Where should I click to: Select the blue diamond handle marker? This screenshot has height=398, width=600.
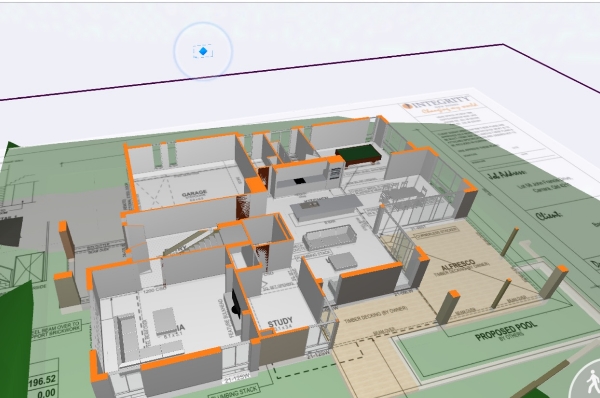(x=203, y=51)
